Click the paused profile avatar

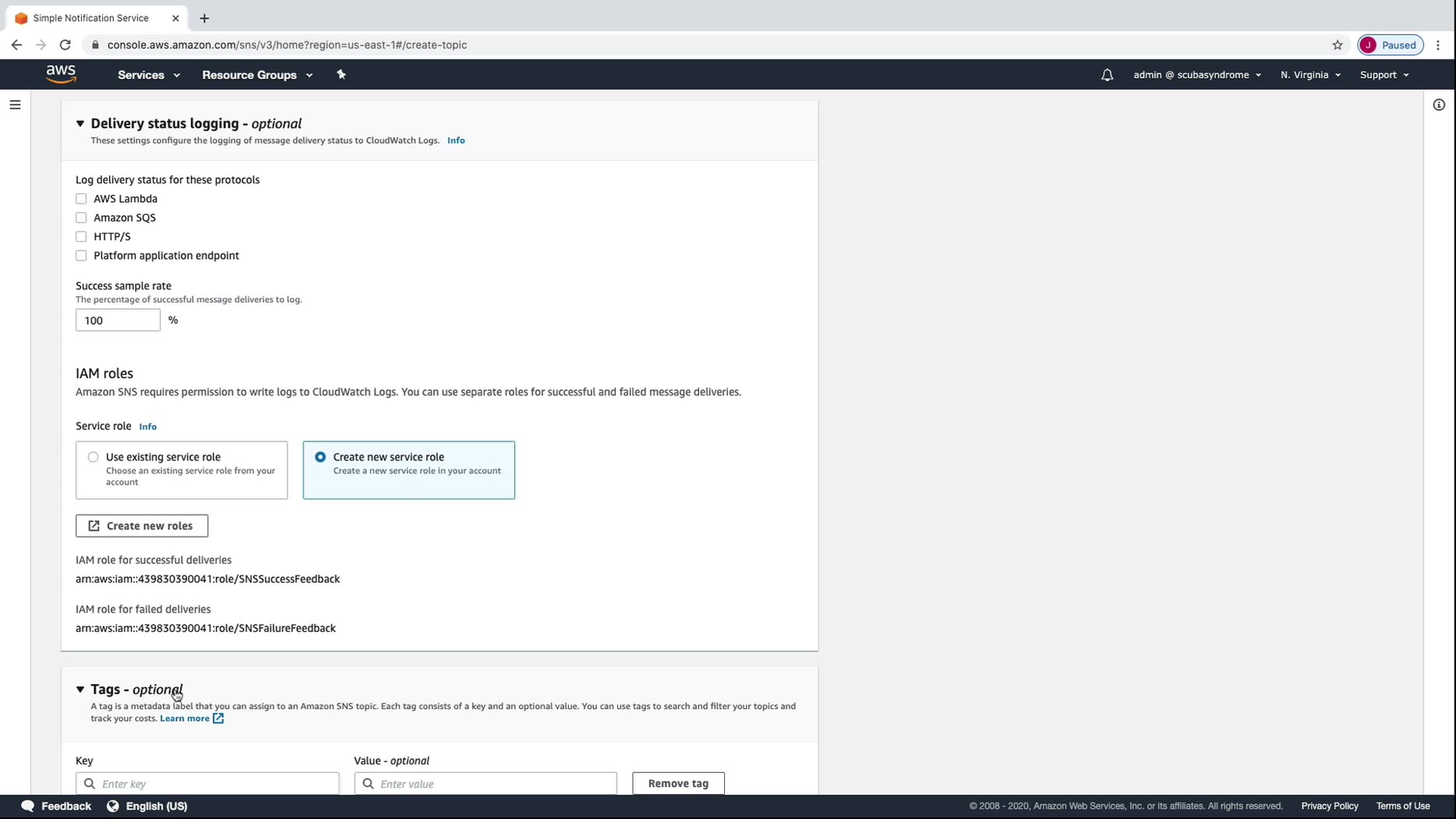(x=1391, y=45)
